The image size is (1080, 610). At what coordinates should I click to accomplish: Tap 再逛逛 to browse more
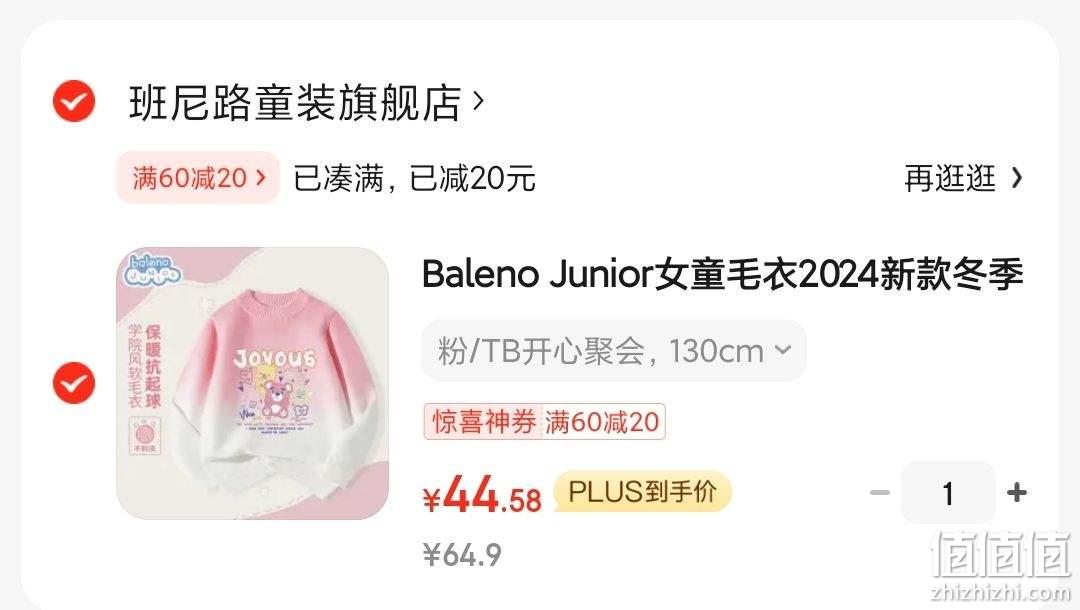tap(950, 178)
